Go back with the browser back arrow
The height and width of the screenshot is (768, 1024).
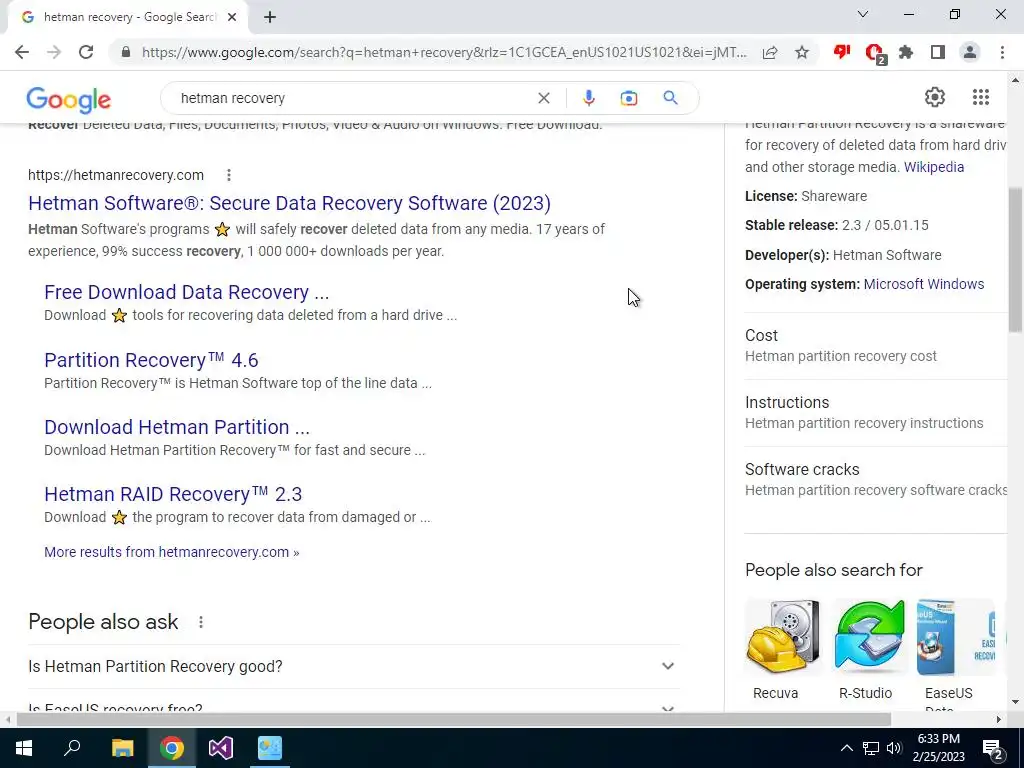(x=22, y=52)
